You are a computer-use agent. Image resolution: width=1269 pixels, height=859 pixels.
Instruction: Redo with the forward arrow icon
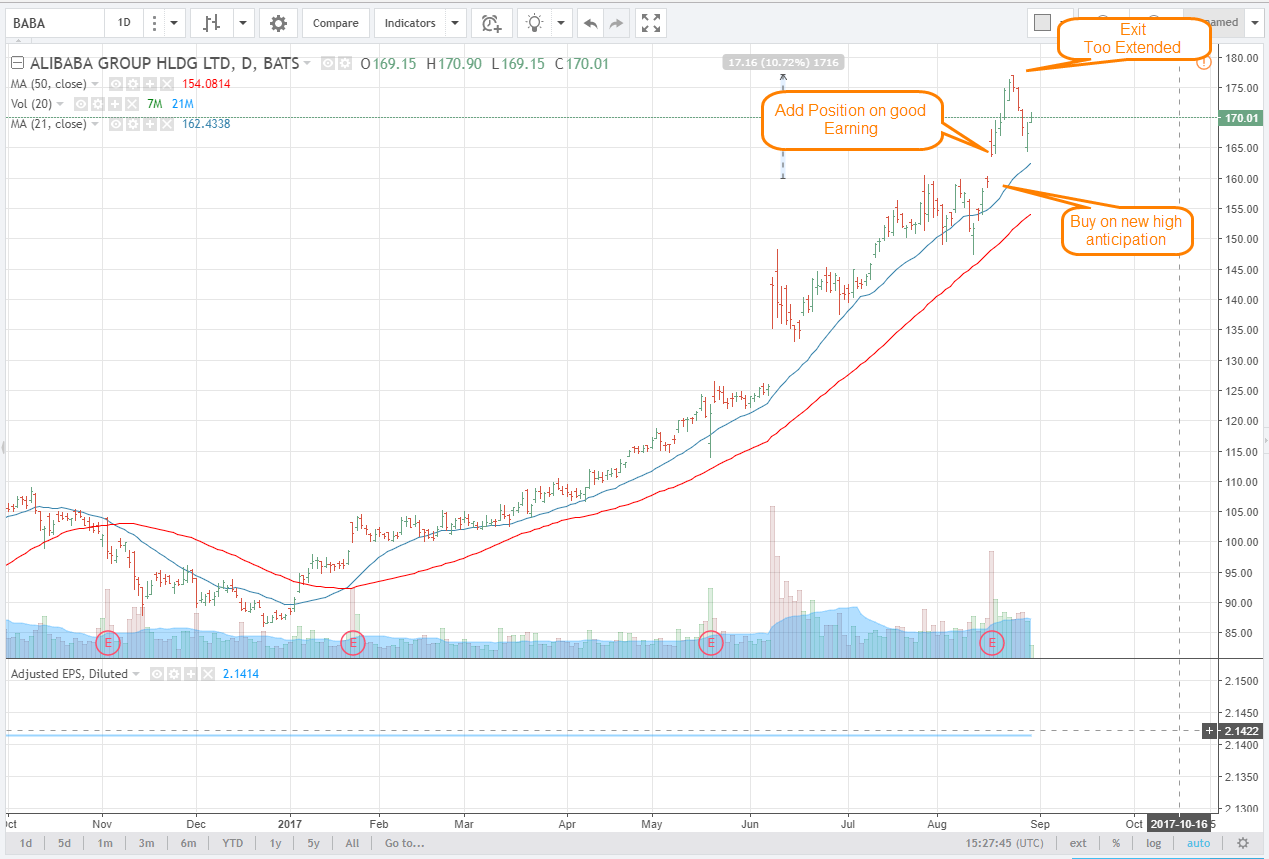click(x=616, y=23)
